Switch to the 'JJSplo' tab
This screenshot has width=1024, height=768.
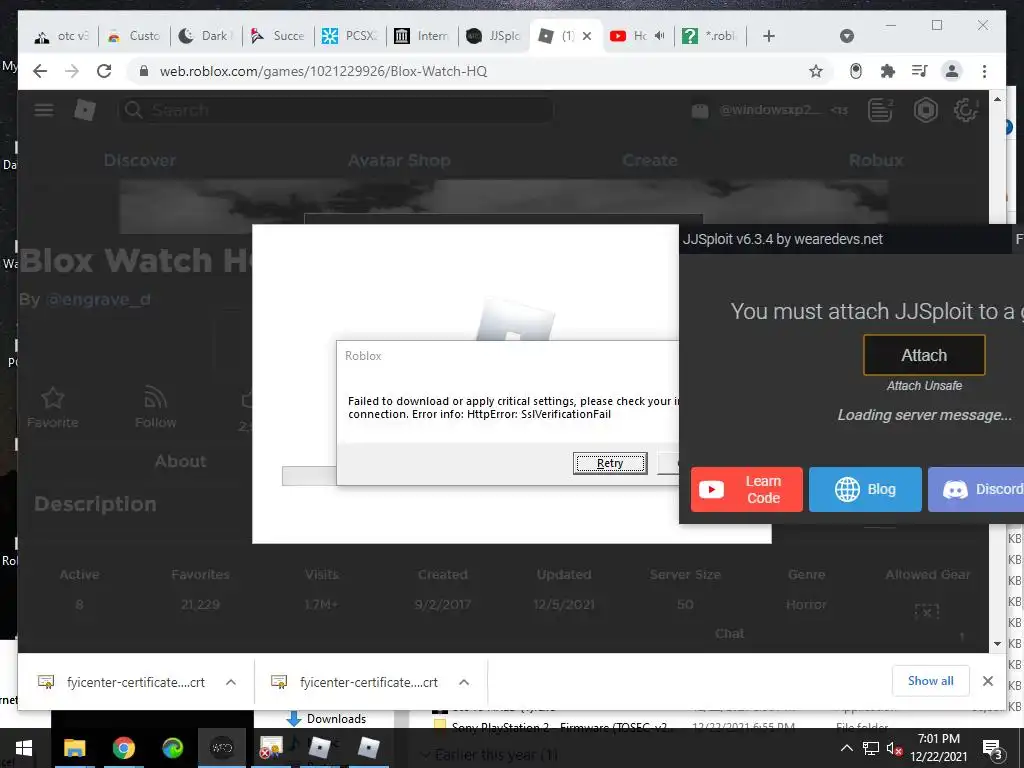coord(494,36)
